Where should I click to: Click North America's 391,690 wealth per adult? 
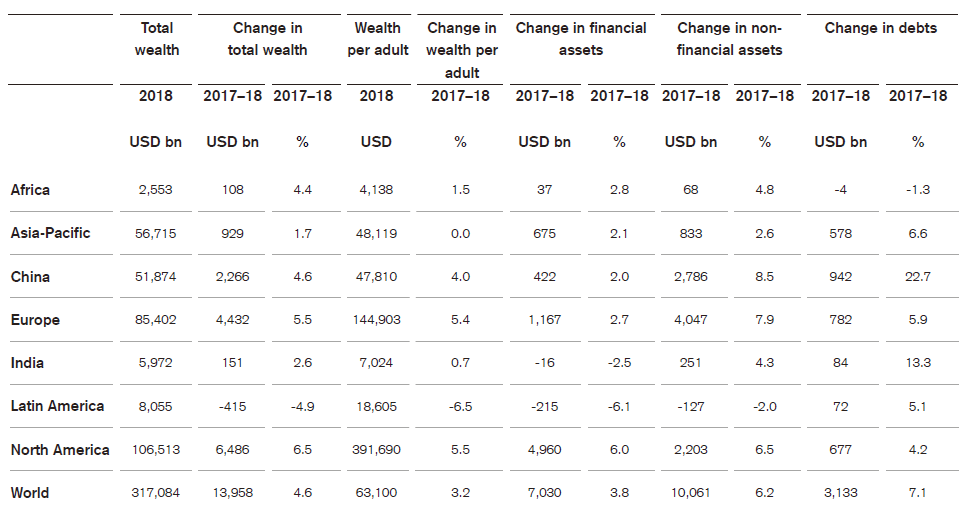(x=376, y=450)
